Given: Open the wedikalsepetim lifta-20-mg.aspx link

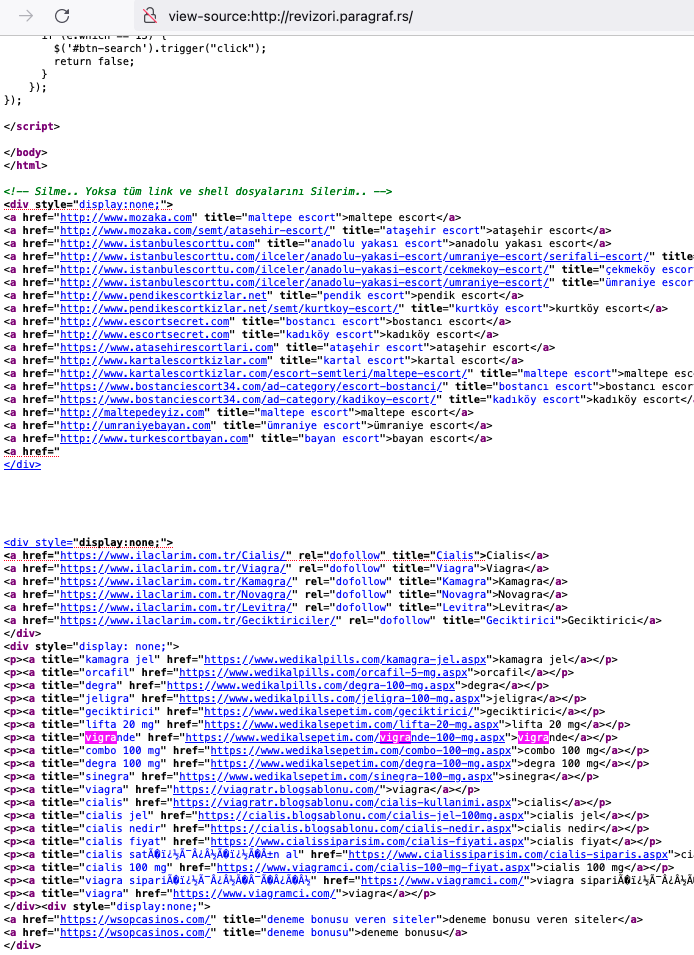Looking at the screenshot, I should click(352, 724).
